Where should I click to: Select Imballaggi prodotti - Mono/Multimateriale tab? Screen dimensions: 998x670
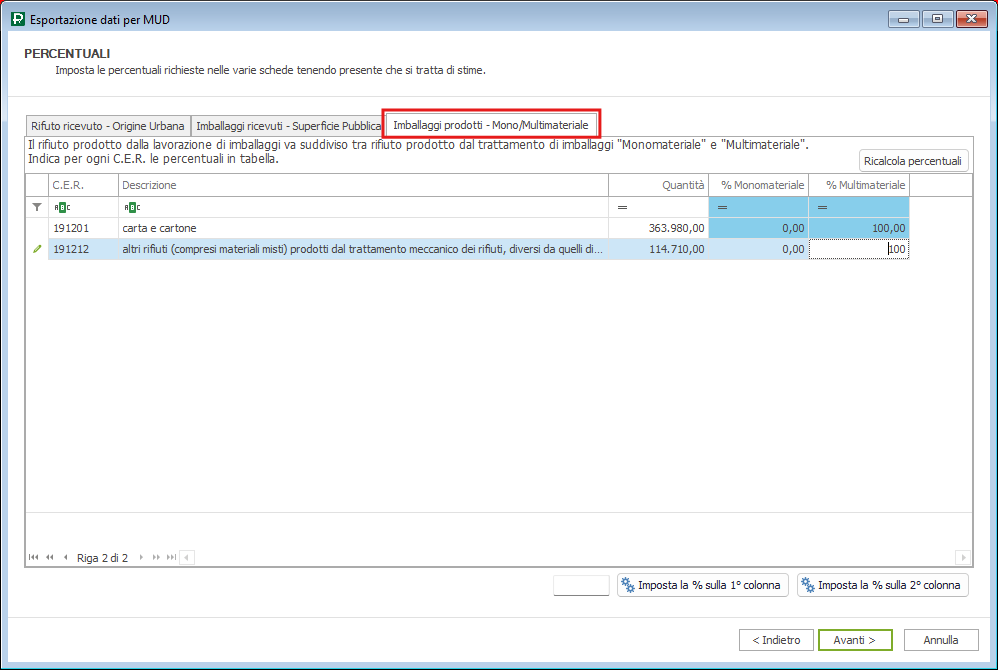pos(491,125)
